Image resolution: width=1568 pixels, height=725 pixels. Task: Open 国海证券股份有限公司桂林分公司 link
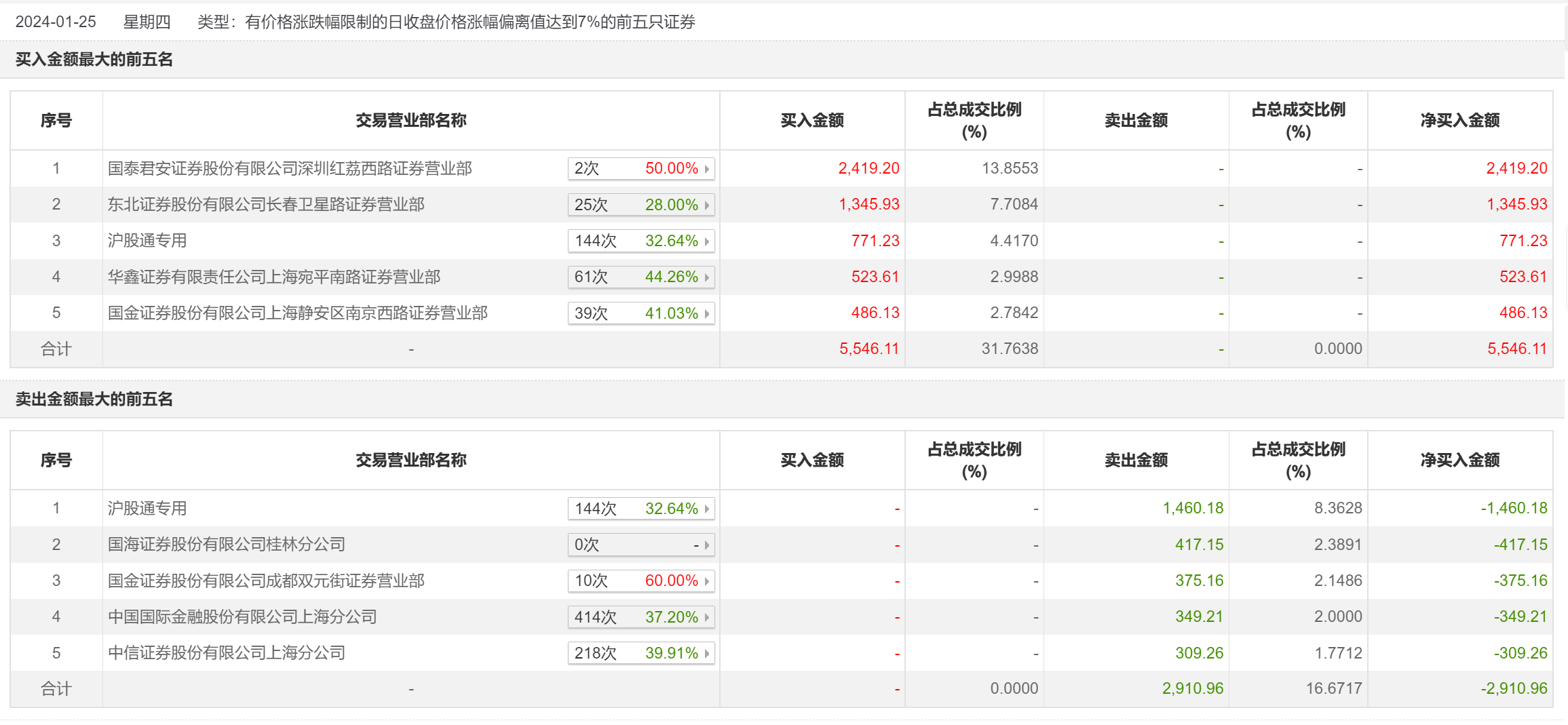tap(227, 544)
